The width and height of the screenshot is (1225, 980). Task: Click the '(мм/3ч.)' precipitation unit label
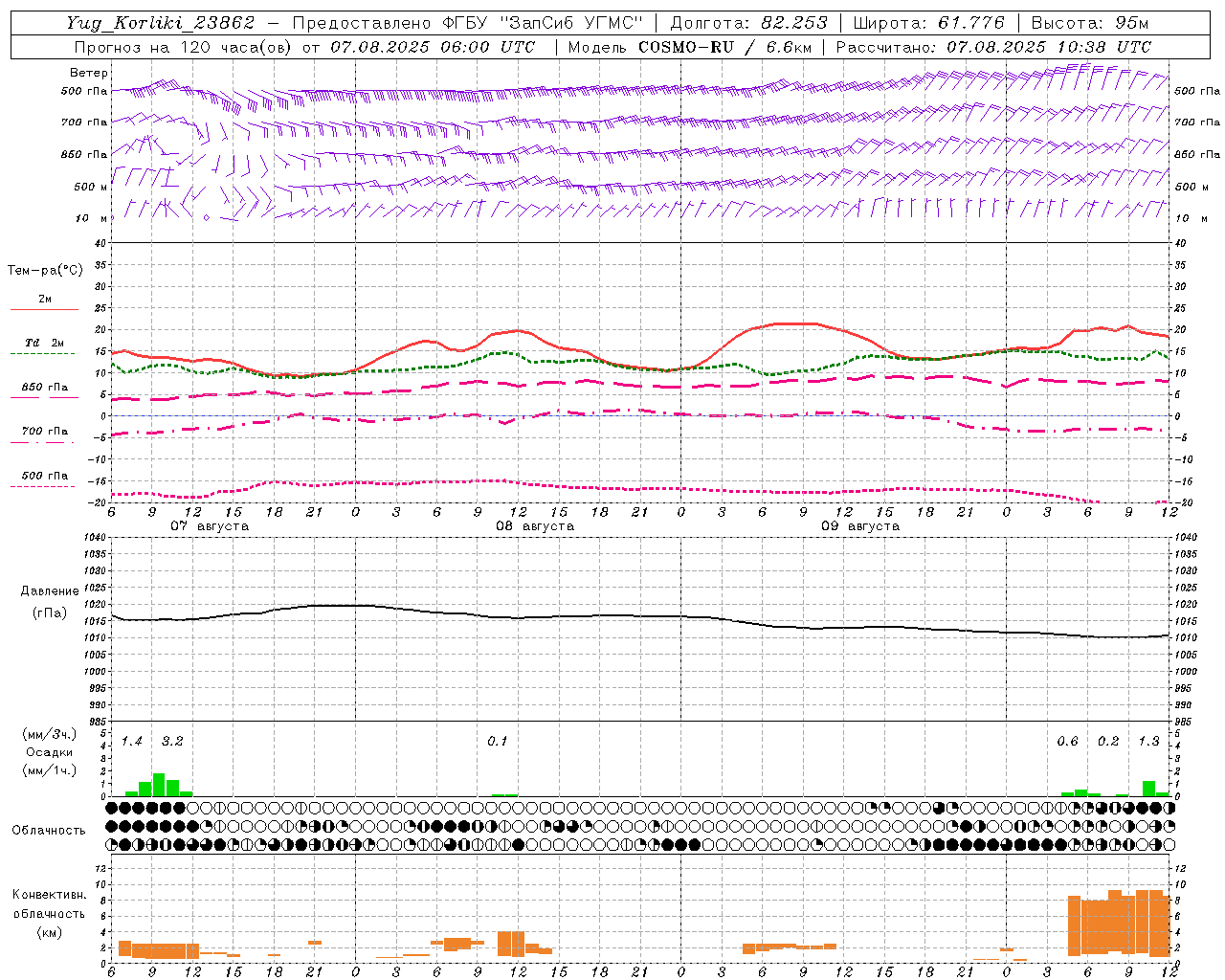(x=50, y=734)
